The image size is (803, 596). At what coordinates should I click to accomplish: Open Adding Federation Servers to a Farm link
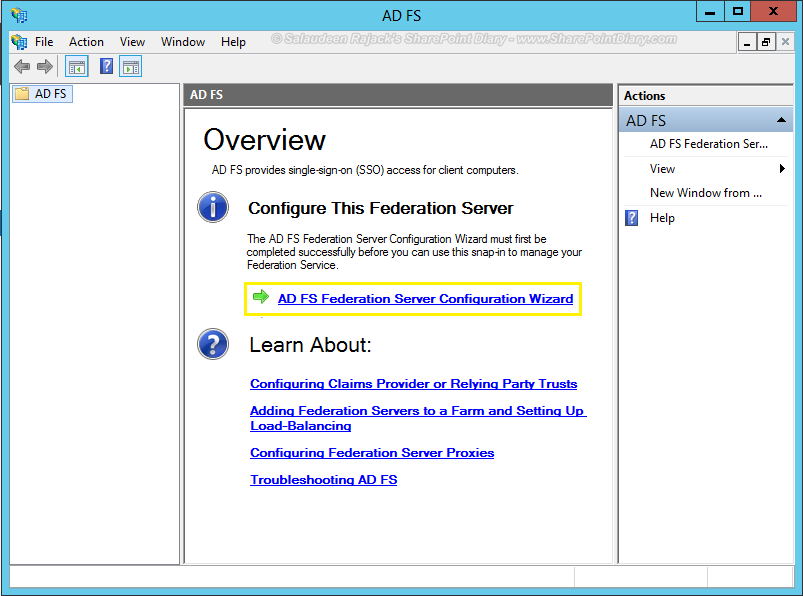418,418
